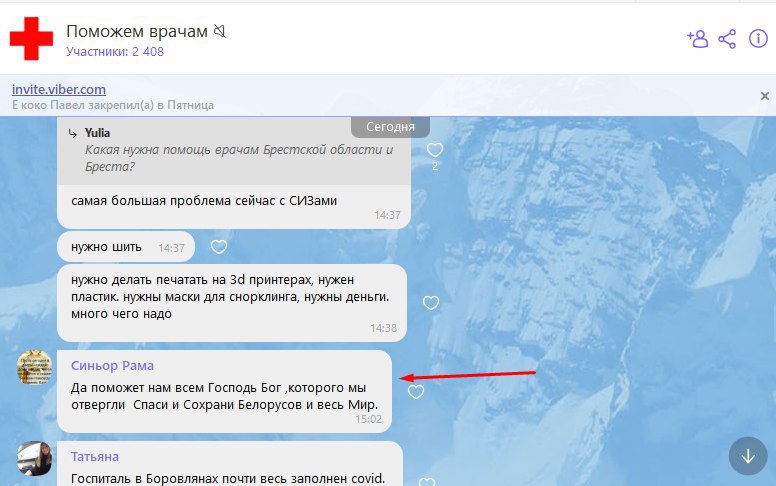776x486 pixels.
Task: Open the invite.viber.com pinned link
Action: click(x=59, y=90)
